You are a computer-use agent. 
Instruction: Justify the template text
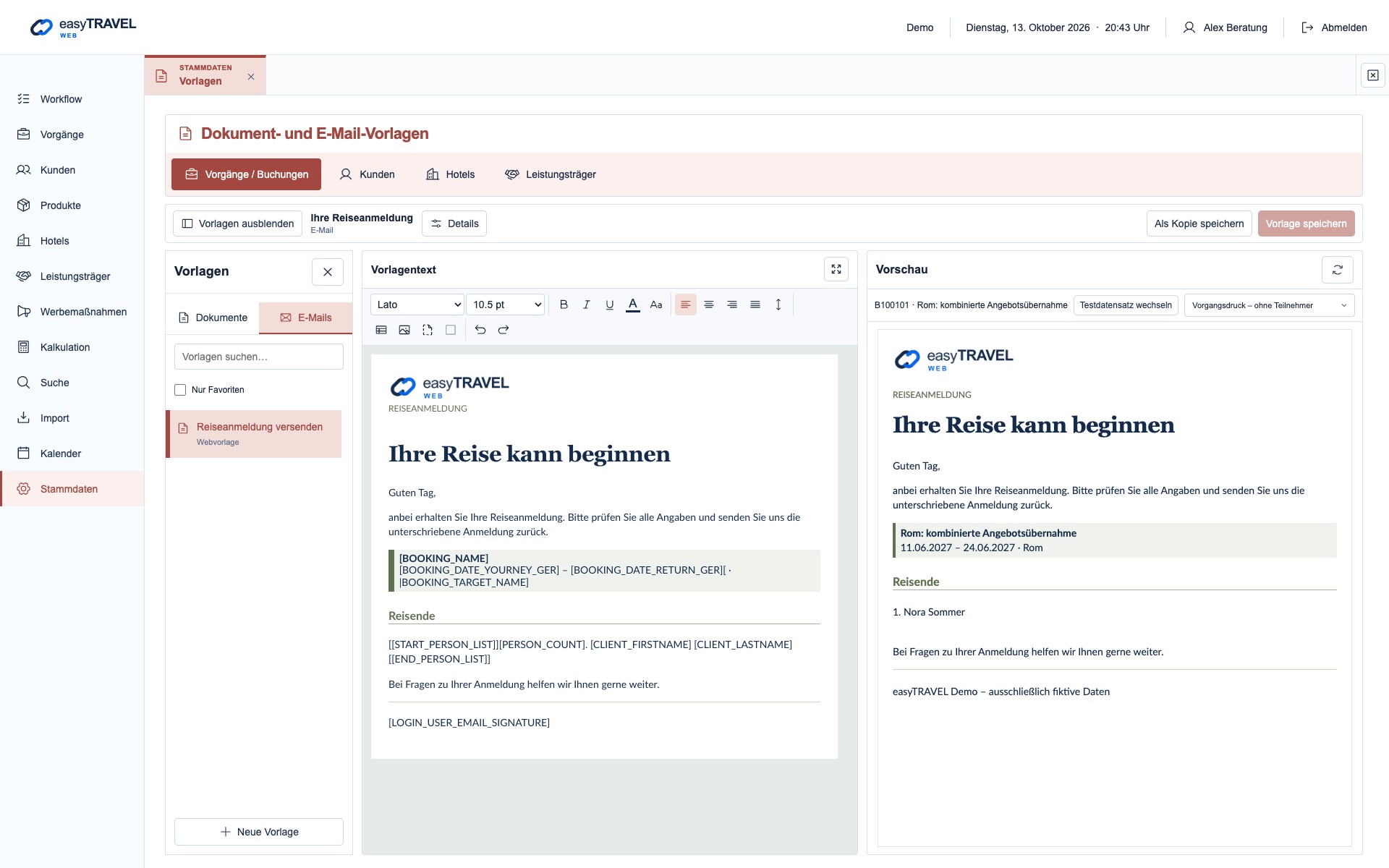coord(755,305)
